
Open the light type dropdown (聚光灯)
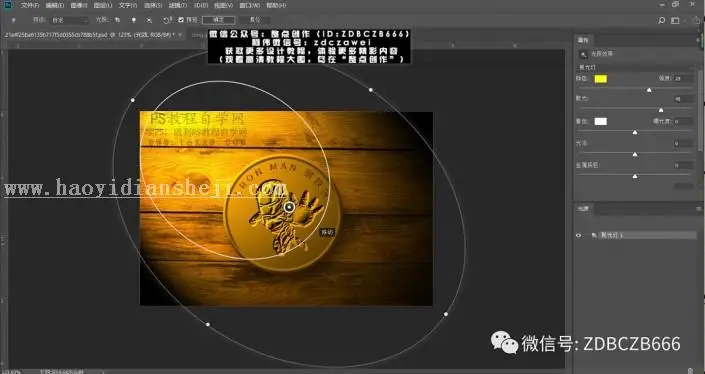point(635,67)
